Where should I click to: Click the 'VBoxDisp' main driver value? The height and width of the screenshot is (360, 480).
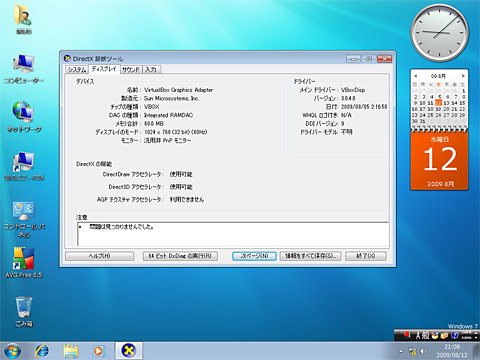[353, 90]
